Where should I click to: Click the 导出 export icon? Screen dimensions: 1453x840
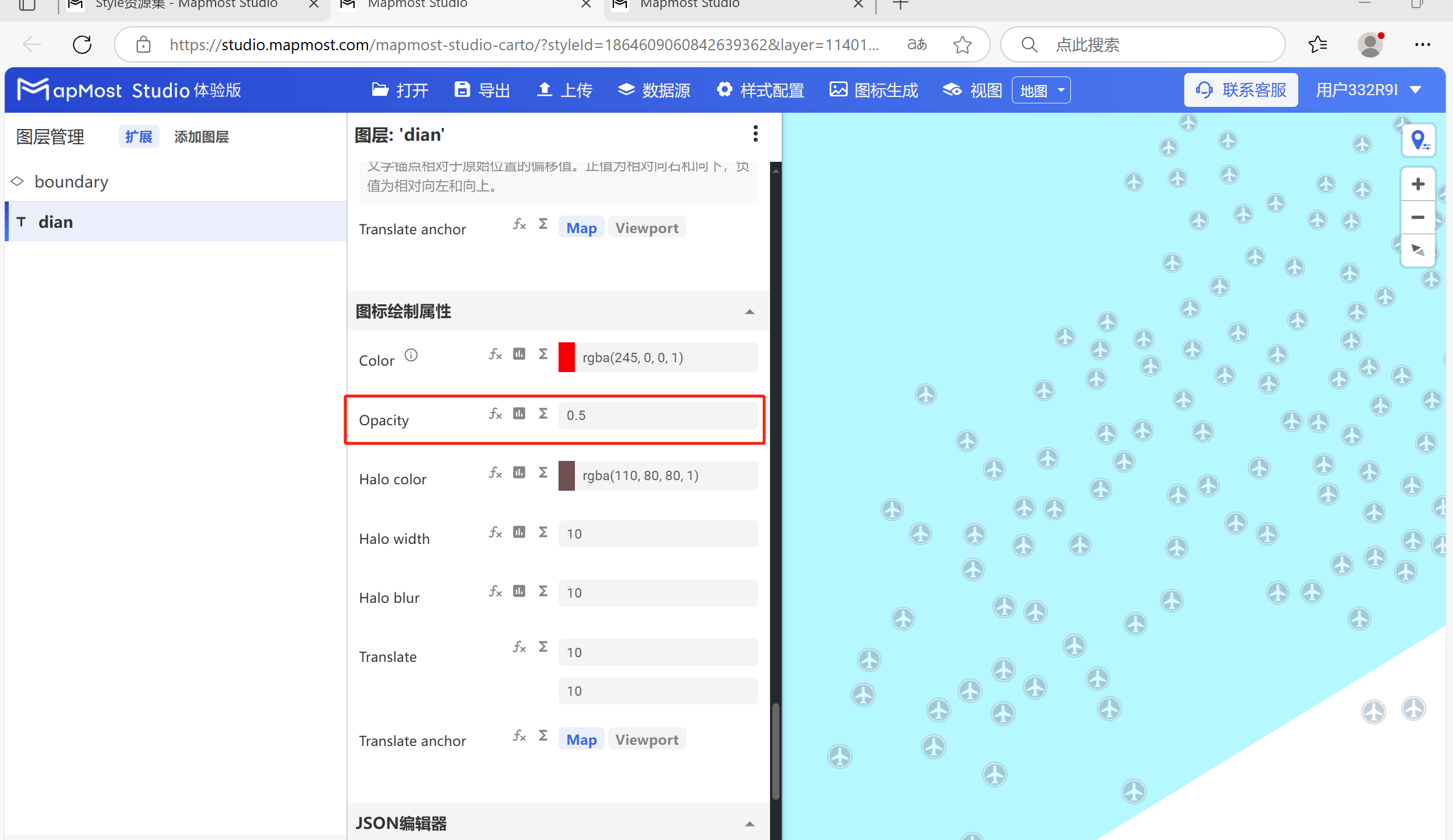[463, 89]
